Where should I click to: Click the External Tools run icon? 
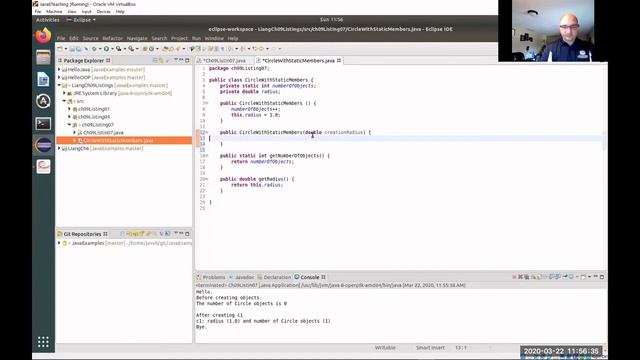click(131, 49)
